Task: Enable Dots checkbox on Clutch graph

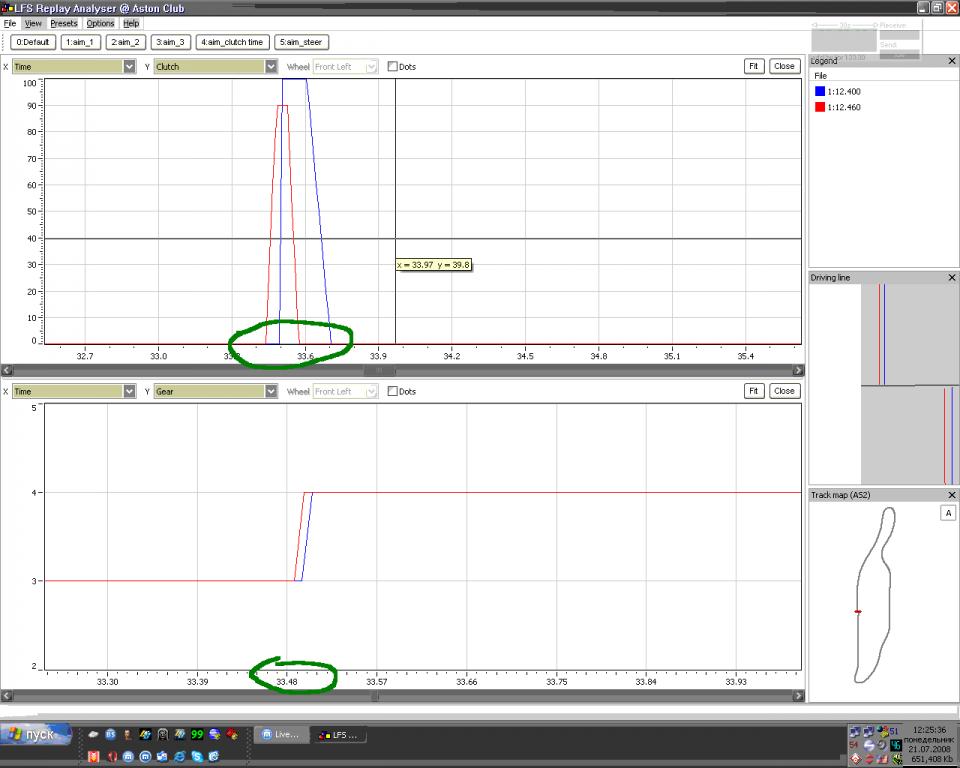Action: [x=392, y=67]
